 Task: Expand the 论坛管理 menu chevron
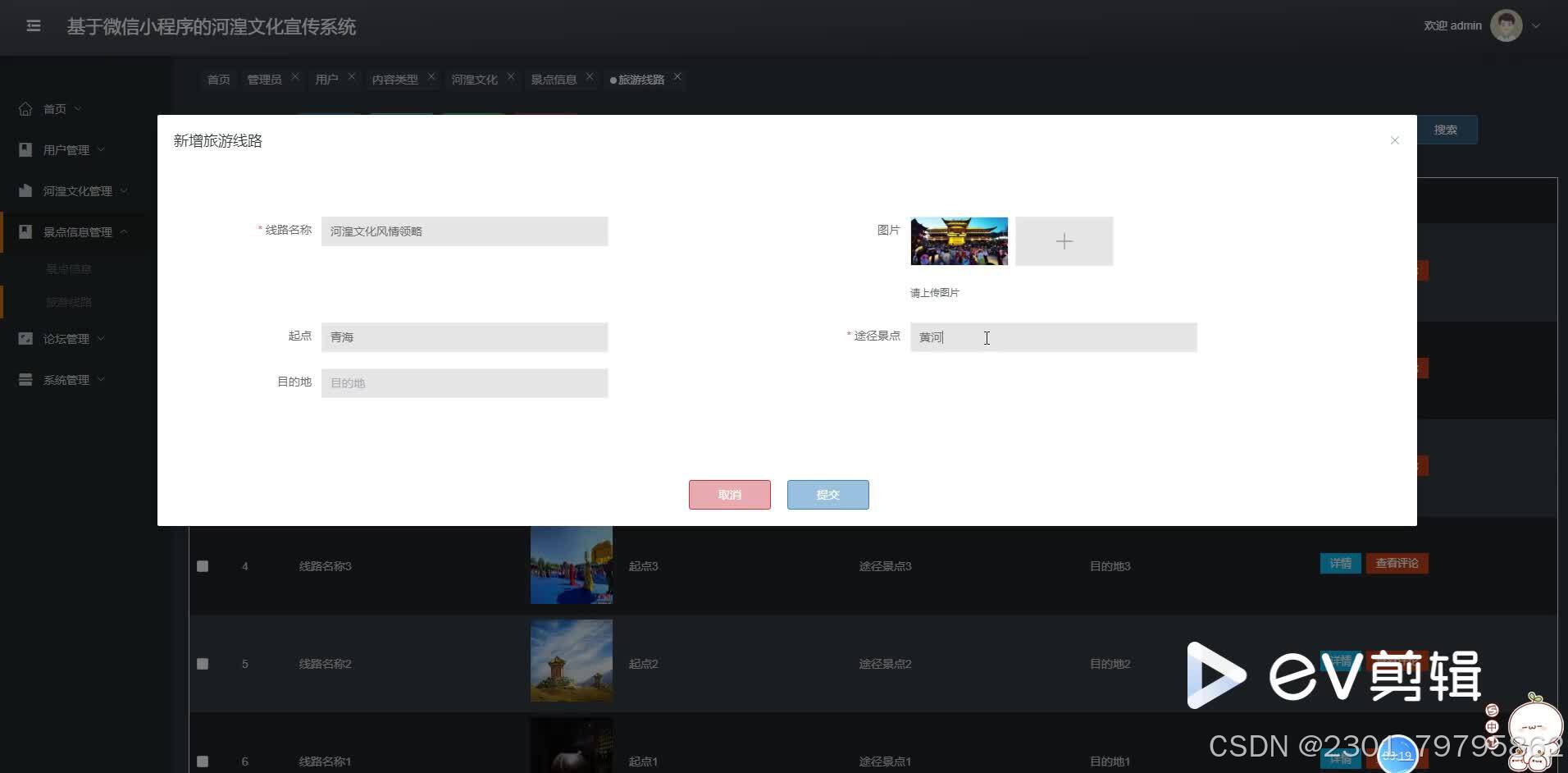click(x=101, y=338)
